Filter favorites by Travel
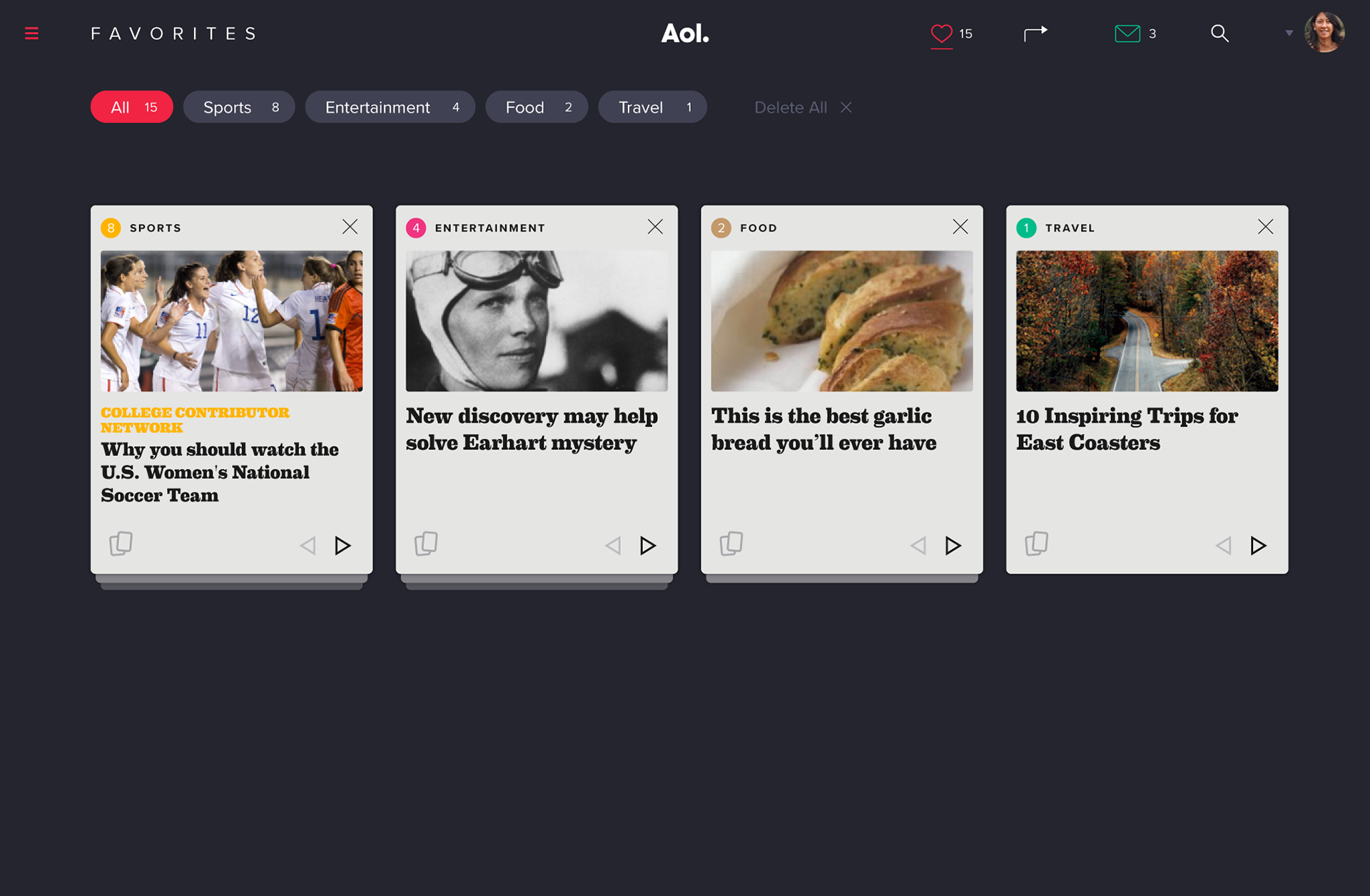1370x896 pixels. click(x=653, y=107)
